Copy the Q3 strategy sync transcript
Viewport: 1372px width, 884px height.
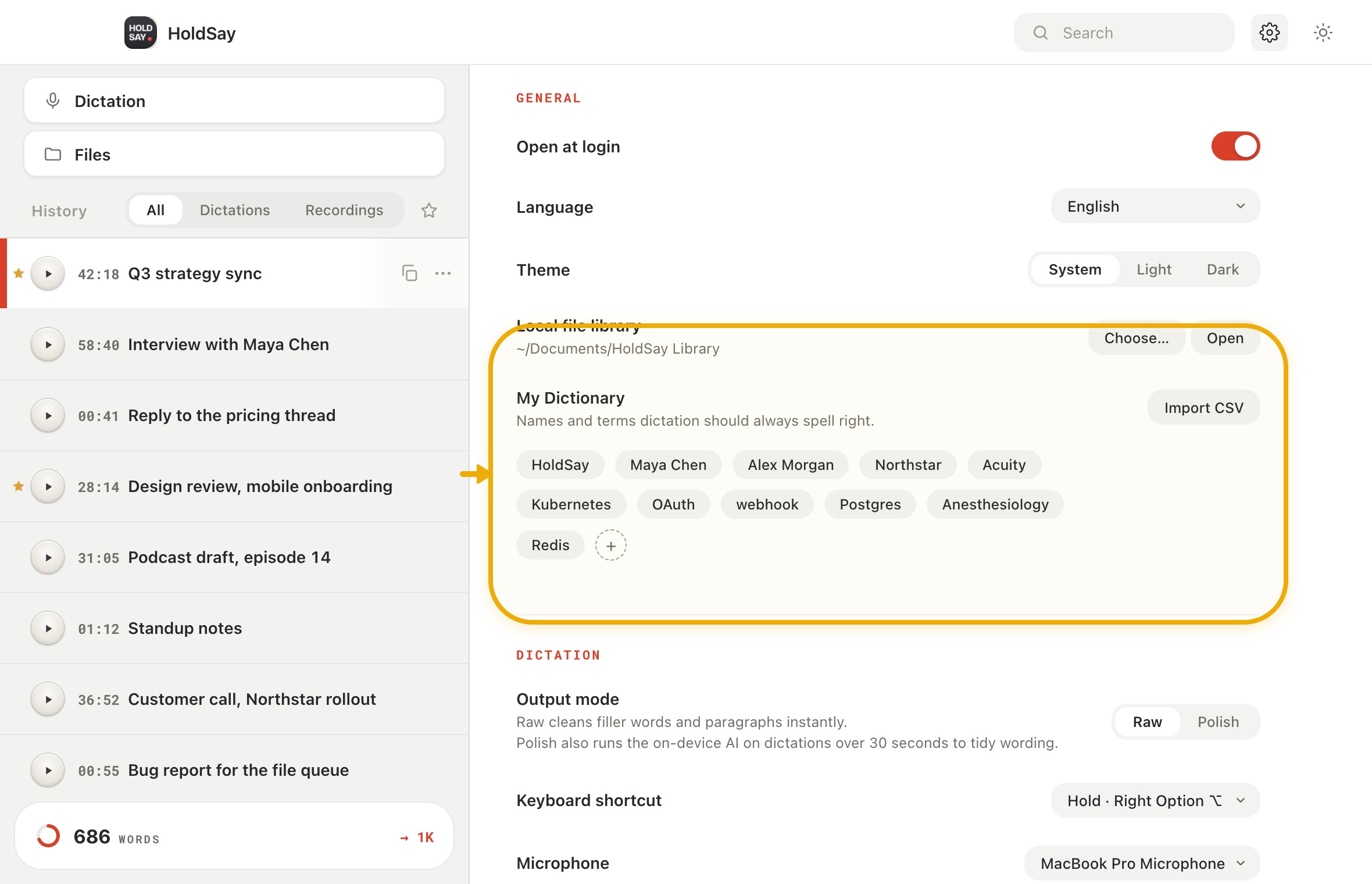[409, 273]
